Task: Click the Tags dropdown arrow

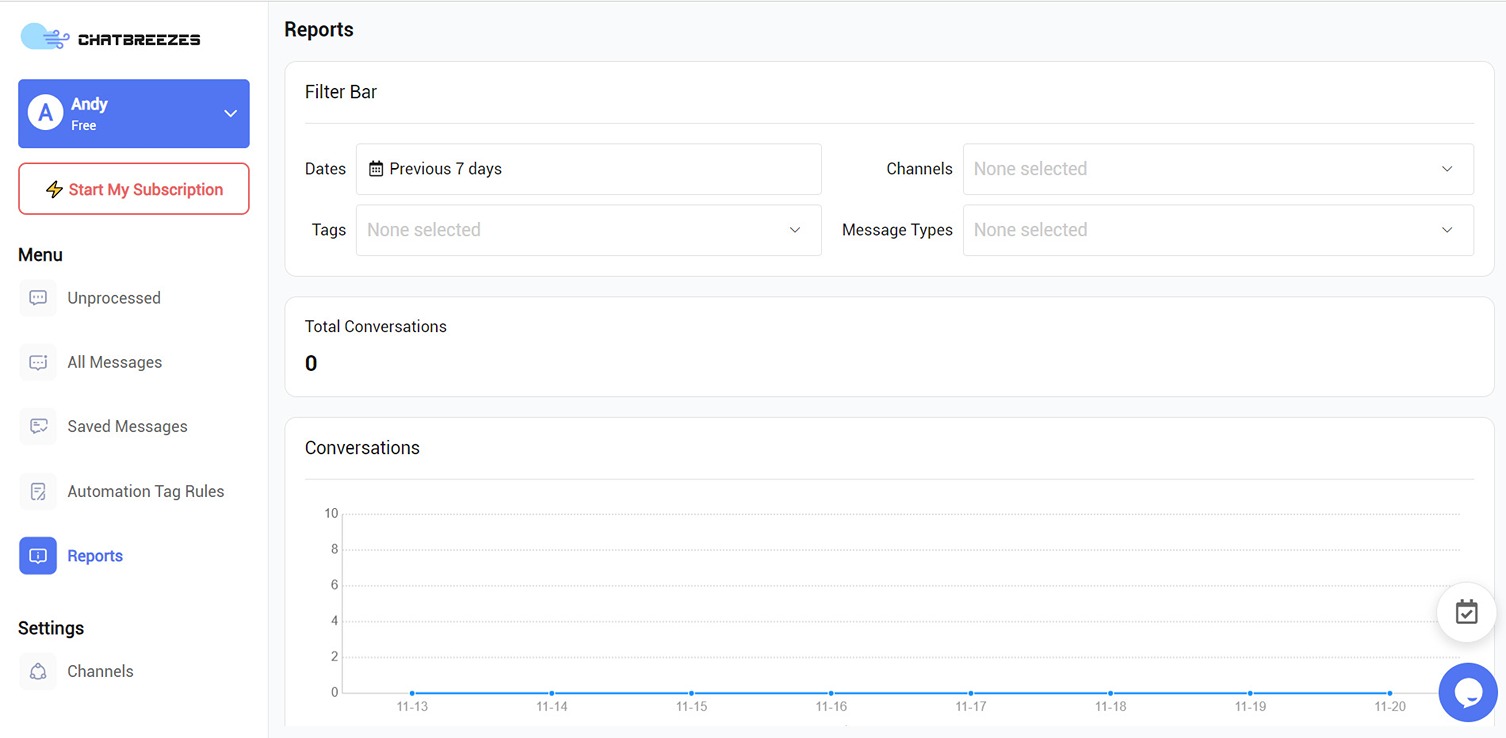Action: [795, 230]
